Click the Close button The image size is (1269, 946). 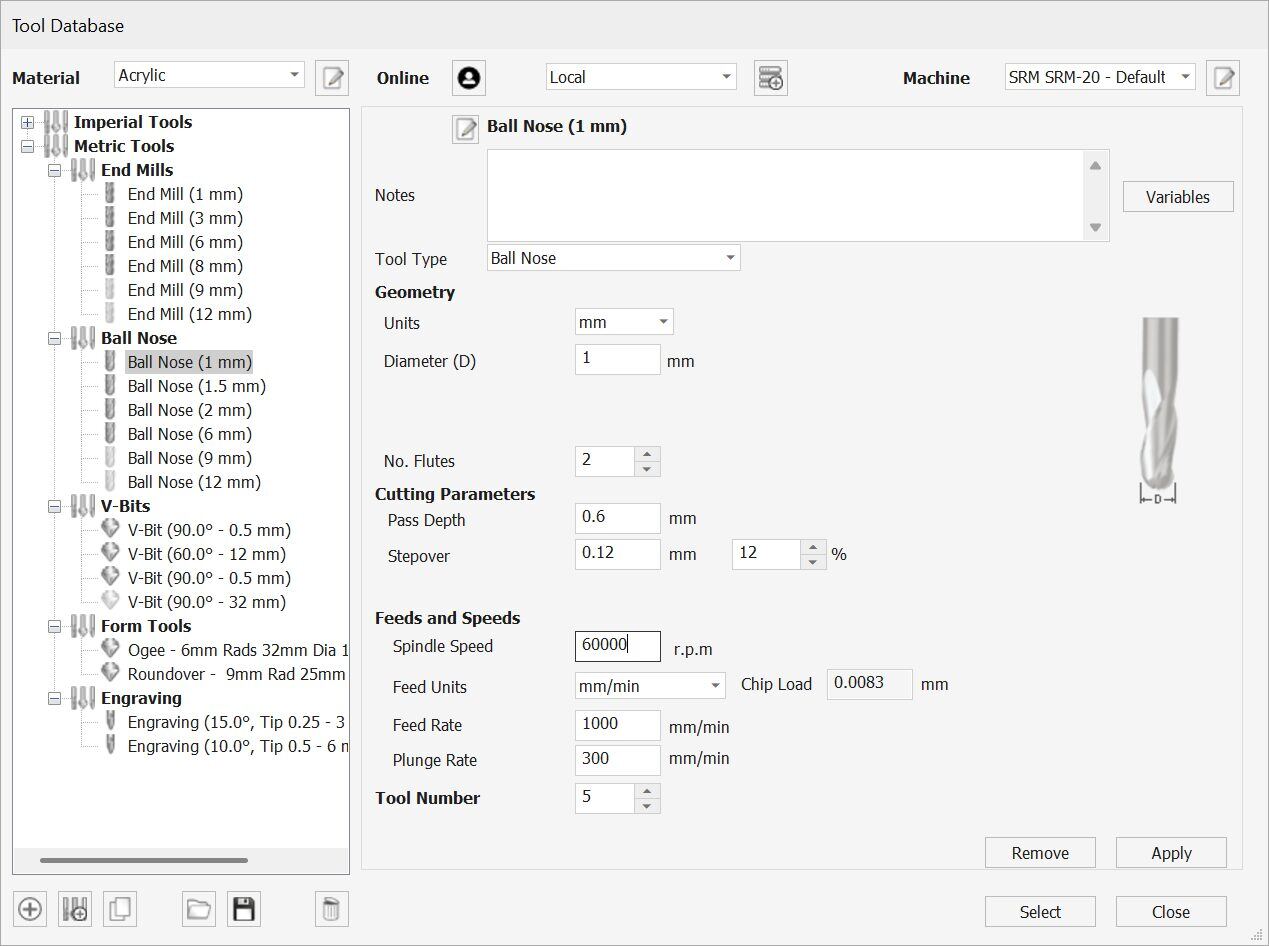point(1171,912)
